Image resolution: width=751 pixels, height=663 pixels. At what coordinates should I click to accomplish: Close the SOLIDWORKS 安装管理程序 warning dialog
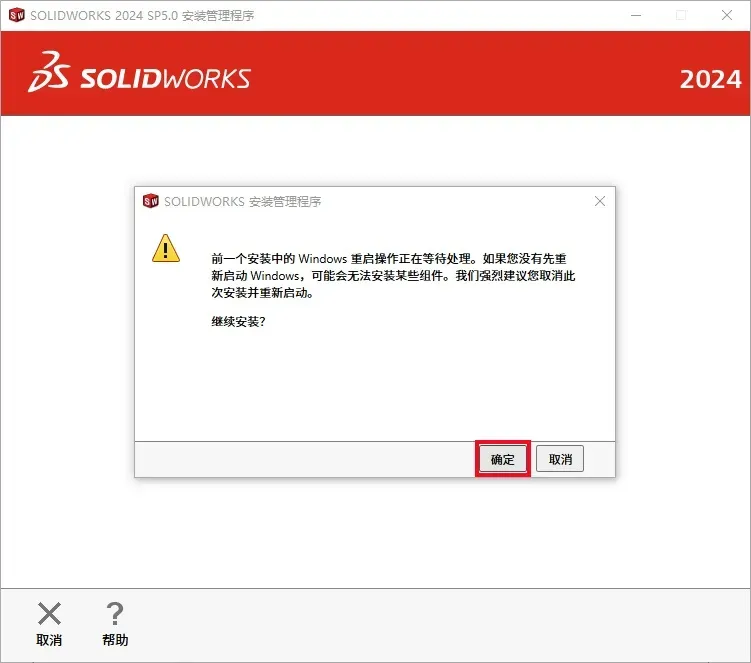point(600,201)
